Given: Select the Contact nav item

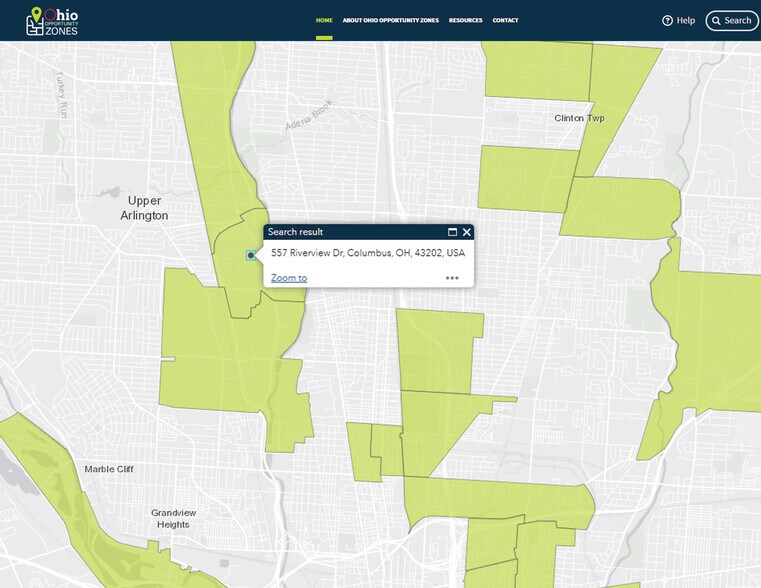Looking at the screenshot, I should click(x=505, y=20).
